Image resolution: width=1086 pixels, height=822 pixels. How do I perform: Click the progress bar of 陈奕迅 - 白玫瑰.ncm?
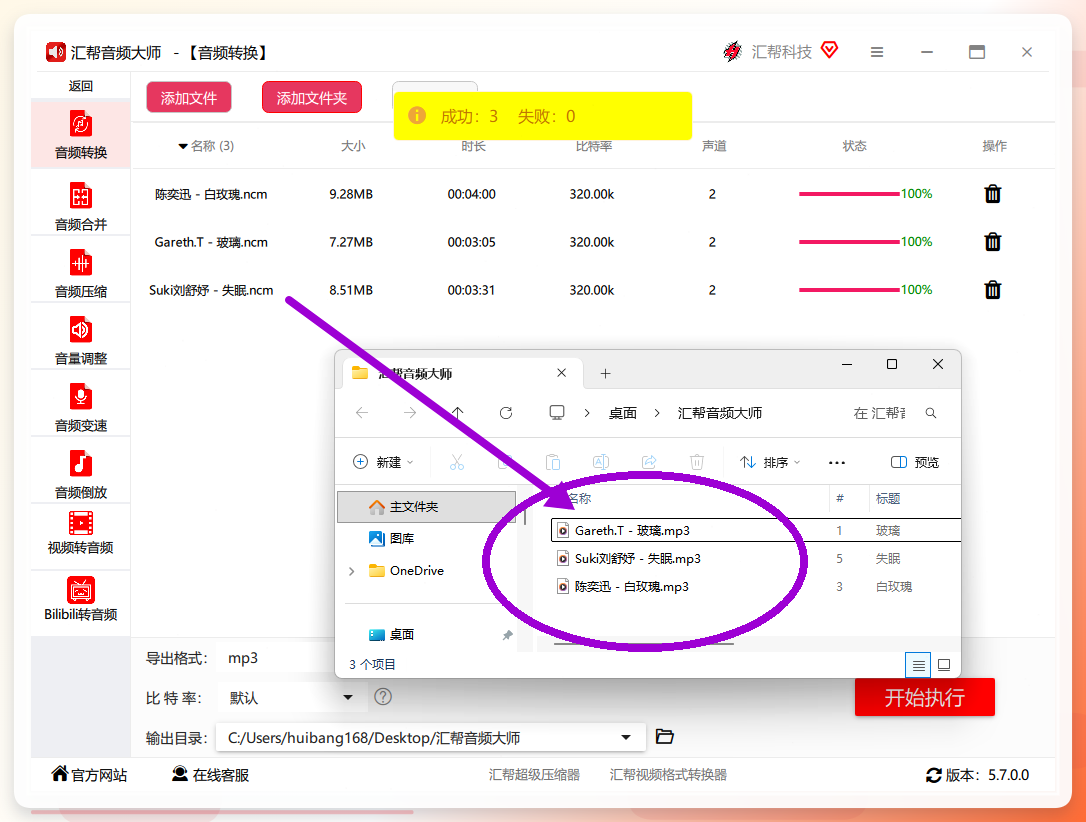pyautogui.click(x=849, y=194)
